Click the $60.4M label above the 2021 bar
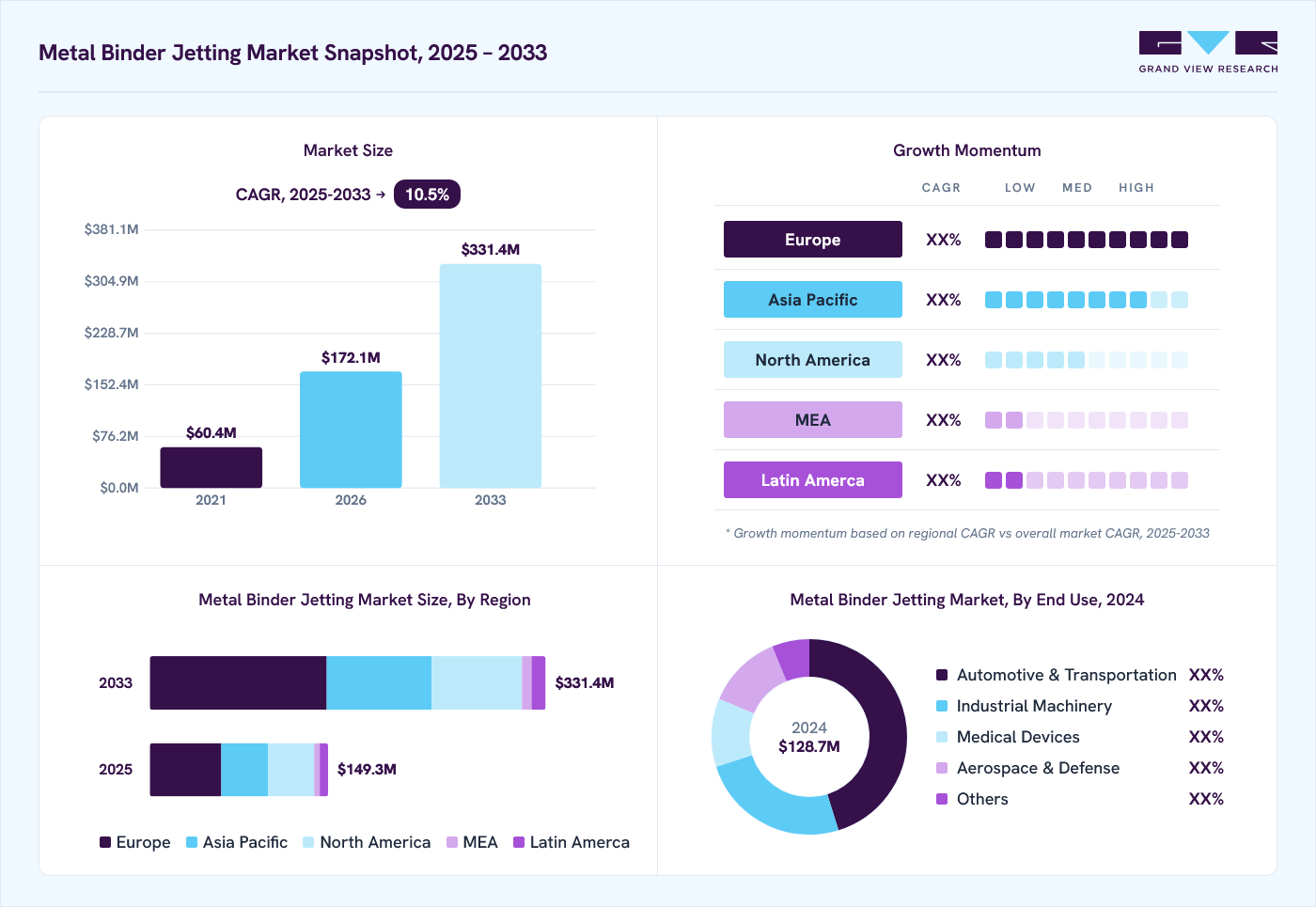This screenshot has width=1316, height=907. [211, 433]
